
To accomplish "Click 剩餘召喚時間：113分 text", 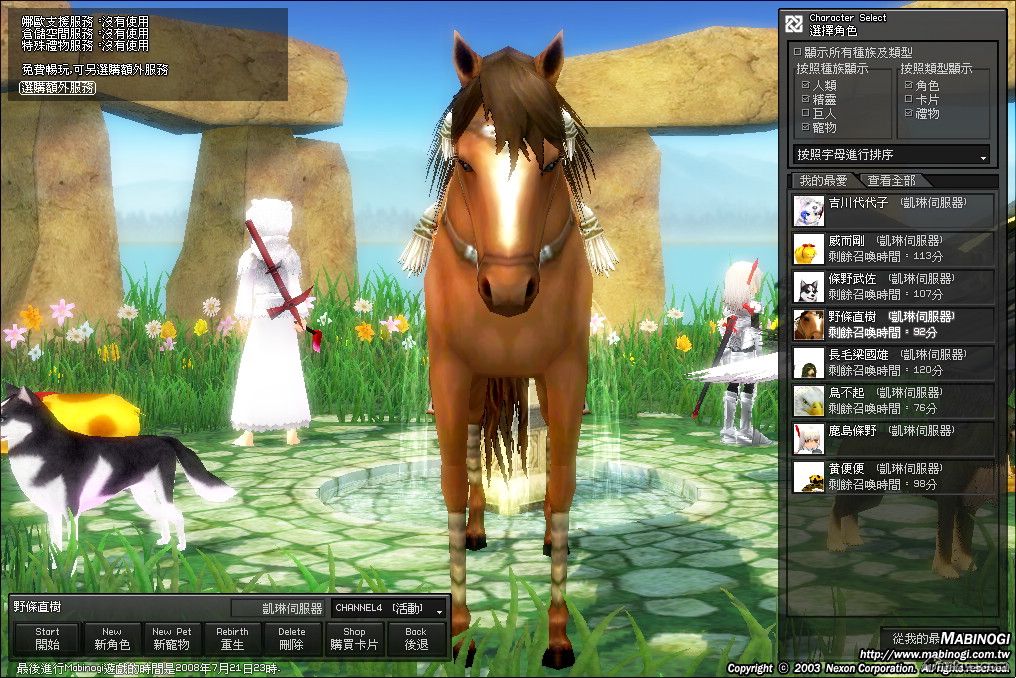I will tap(885, 257).
